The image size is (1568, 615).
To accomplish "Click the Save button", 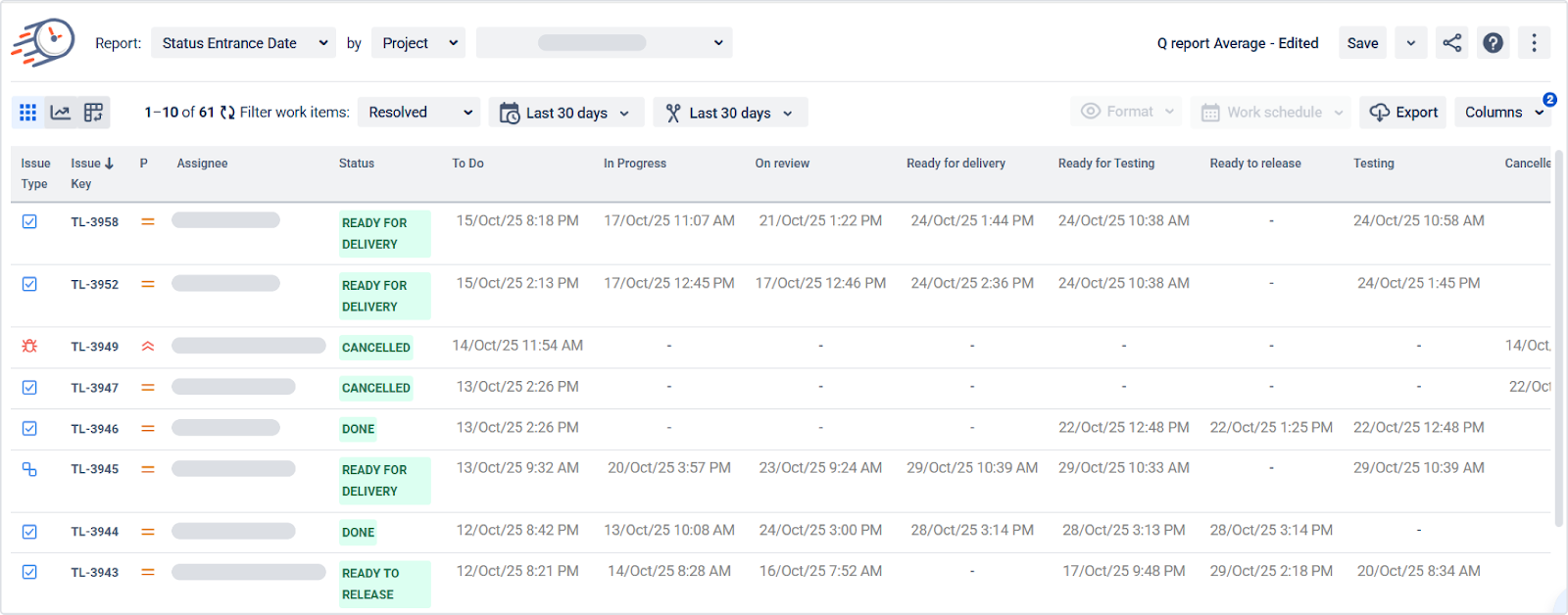I will (1362, 43).
